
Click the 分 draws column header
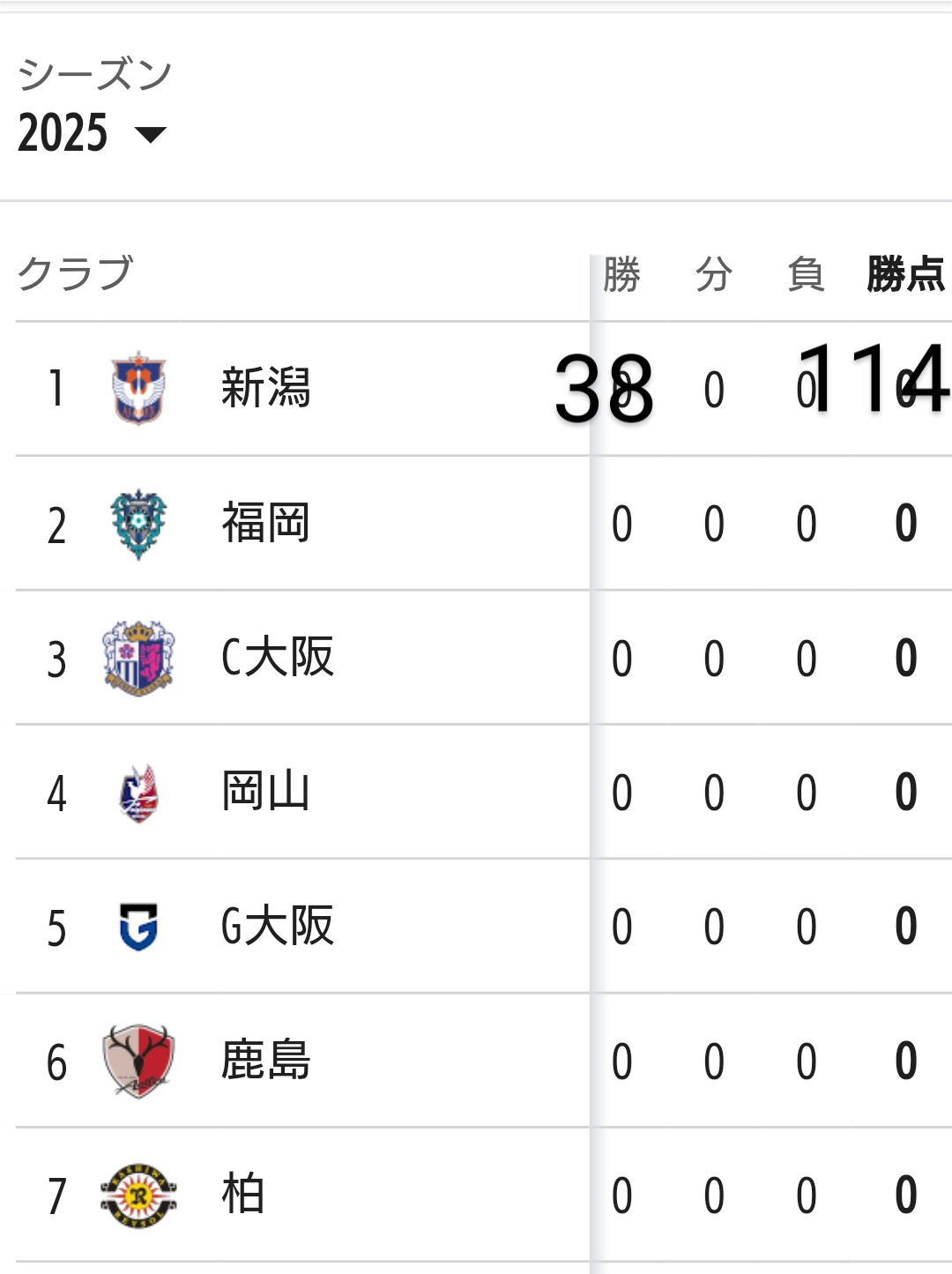click(714, 274)
